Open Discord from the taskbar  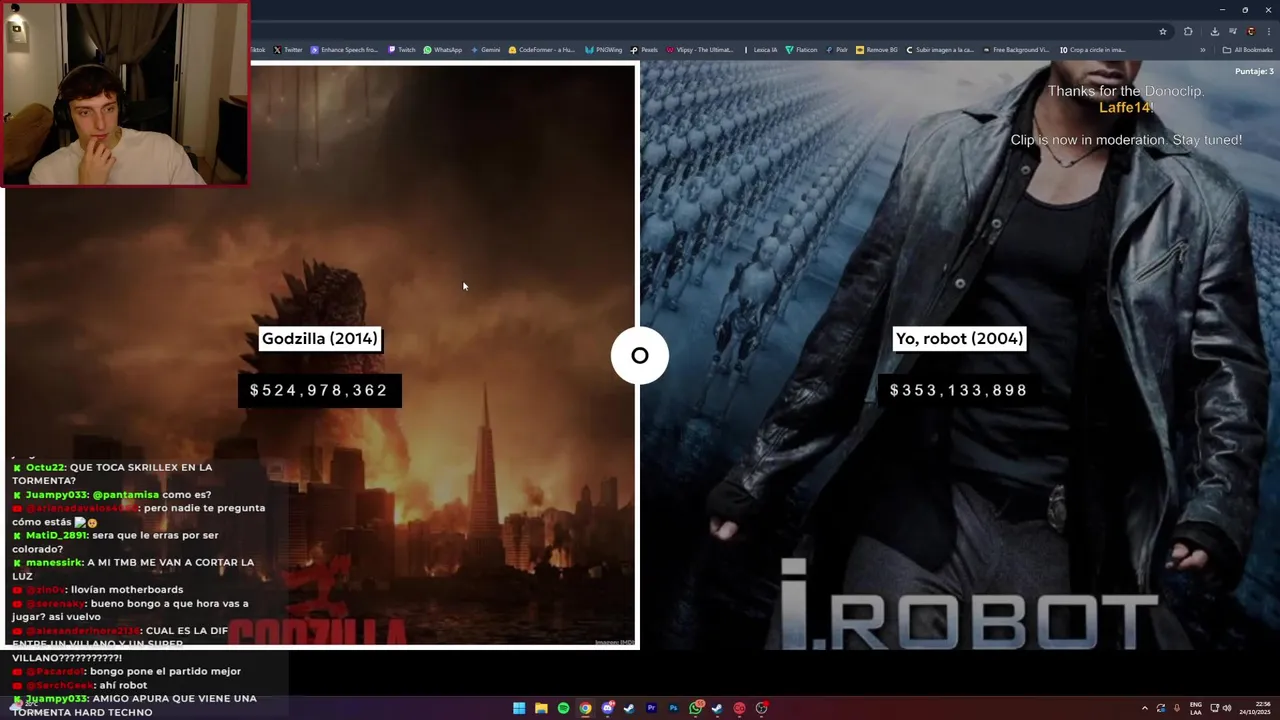coord(607,709)
